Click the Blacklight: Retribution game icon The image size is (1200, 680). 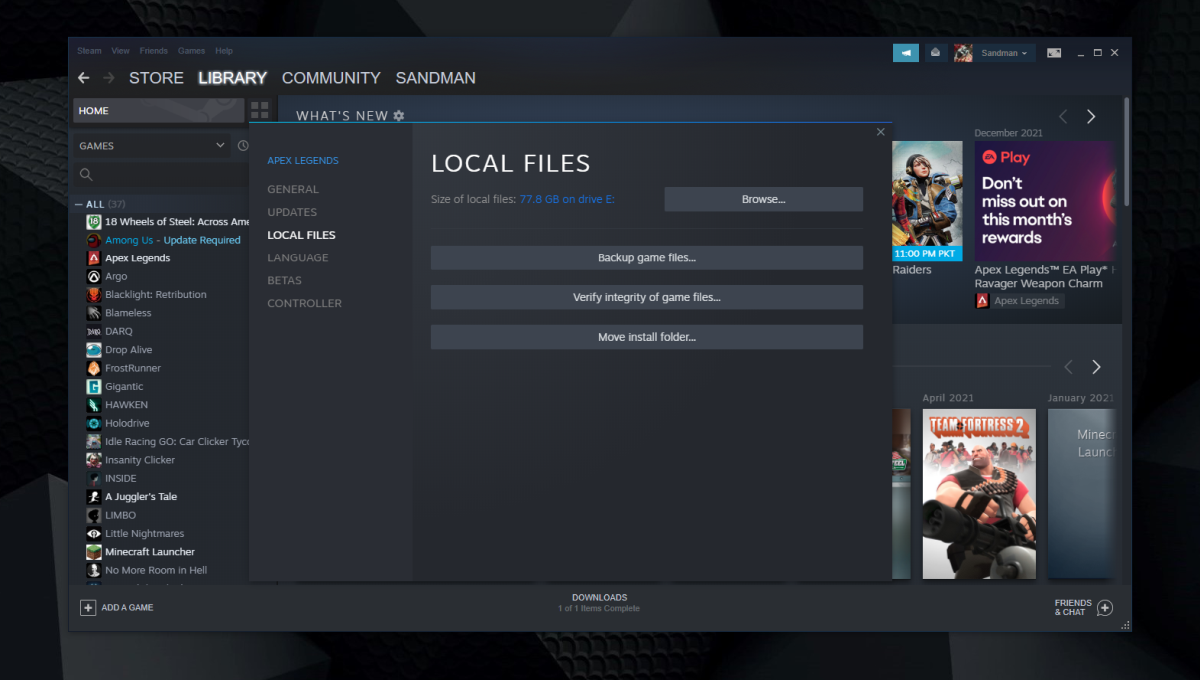[x=94, y=295]
